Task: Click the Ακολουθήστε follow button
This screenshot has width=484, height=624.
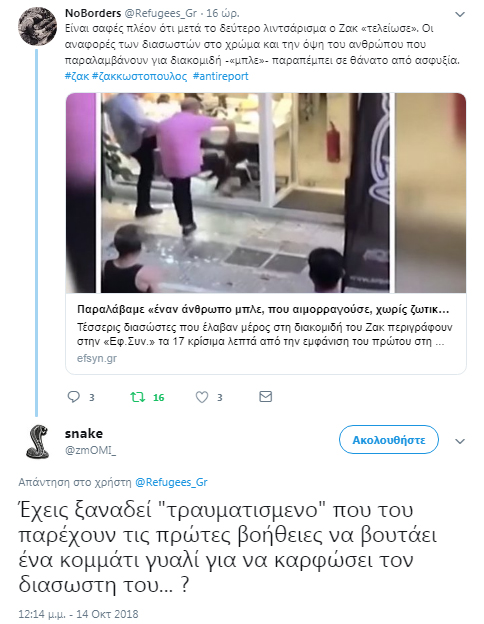Action: tap(388, 440)
